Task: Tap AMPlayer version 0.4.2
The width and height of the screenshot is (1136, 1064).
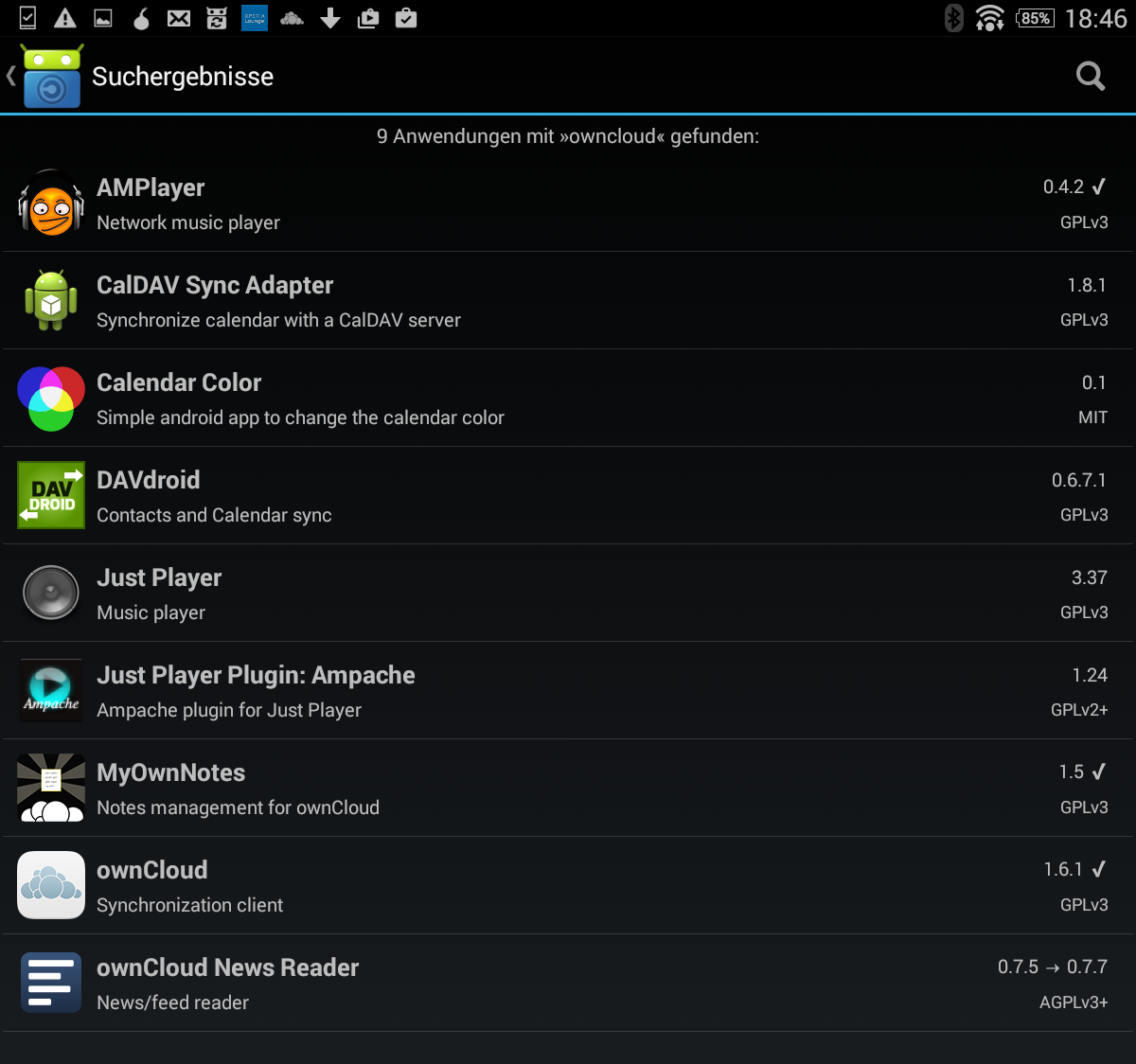Action: coord(1063,186)
